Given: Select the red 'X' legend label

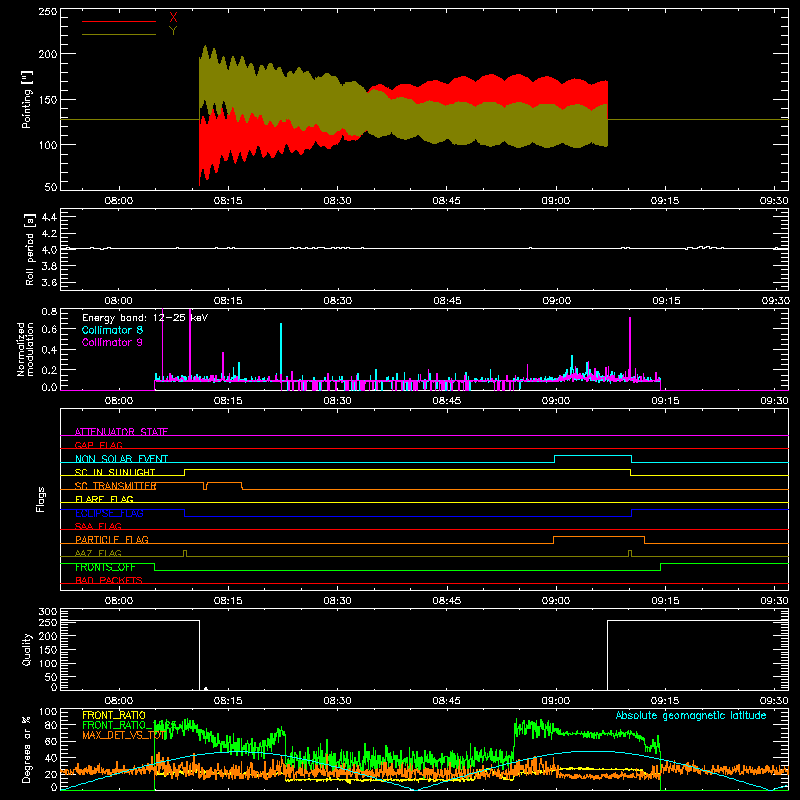Looking at the screenshot, I should click(173, 18).
